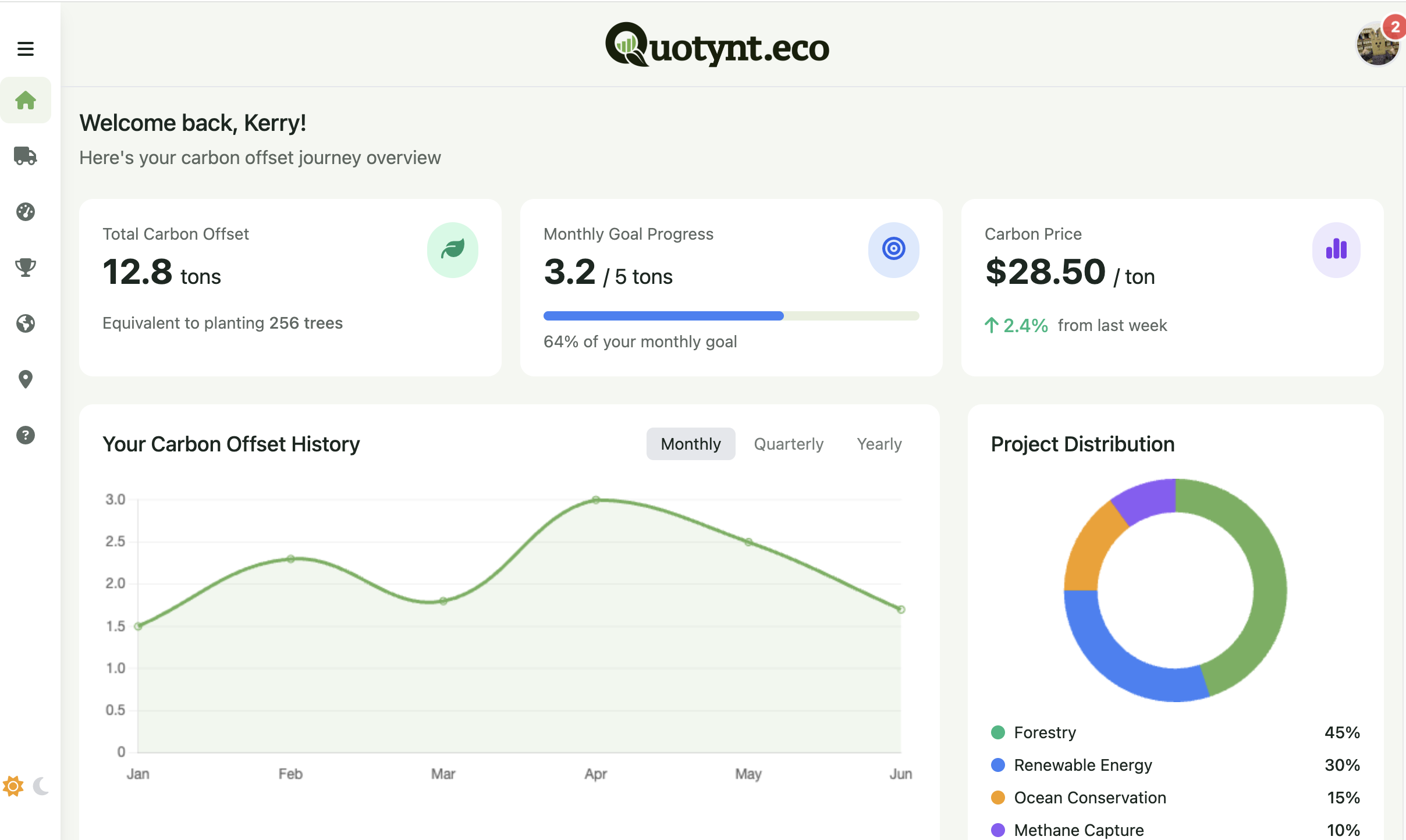The width and height of the screenshot is (1406, 840).
Task: Click the leaf icon on Total Carbon Offset
Action: pos(453,249)
